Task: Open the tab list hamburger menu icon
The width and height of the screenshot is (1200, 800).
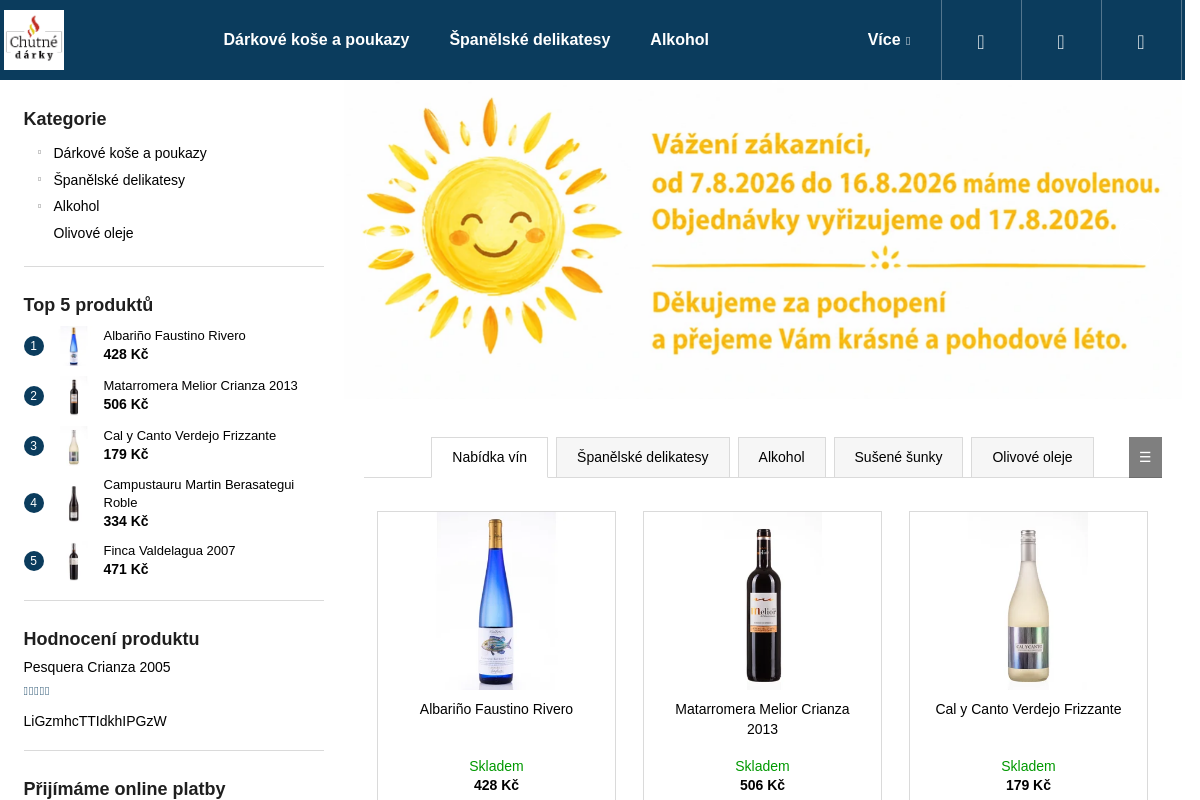Action: pos(1145,457)
